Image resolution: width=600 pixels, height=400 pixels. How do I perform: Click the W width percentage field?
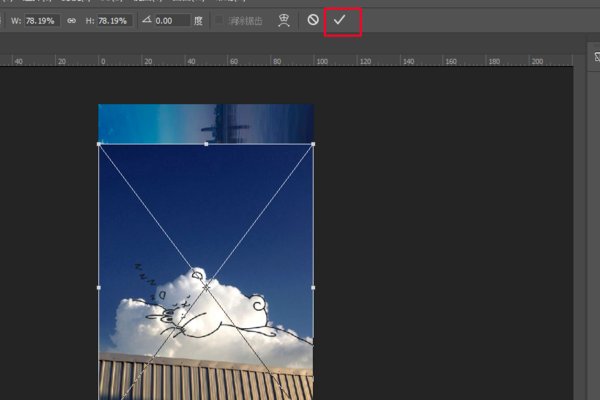[41, 20]
